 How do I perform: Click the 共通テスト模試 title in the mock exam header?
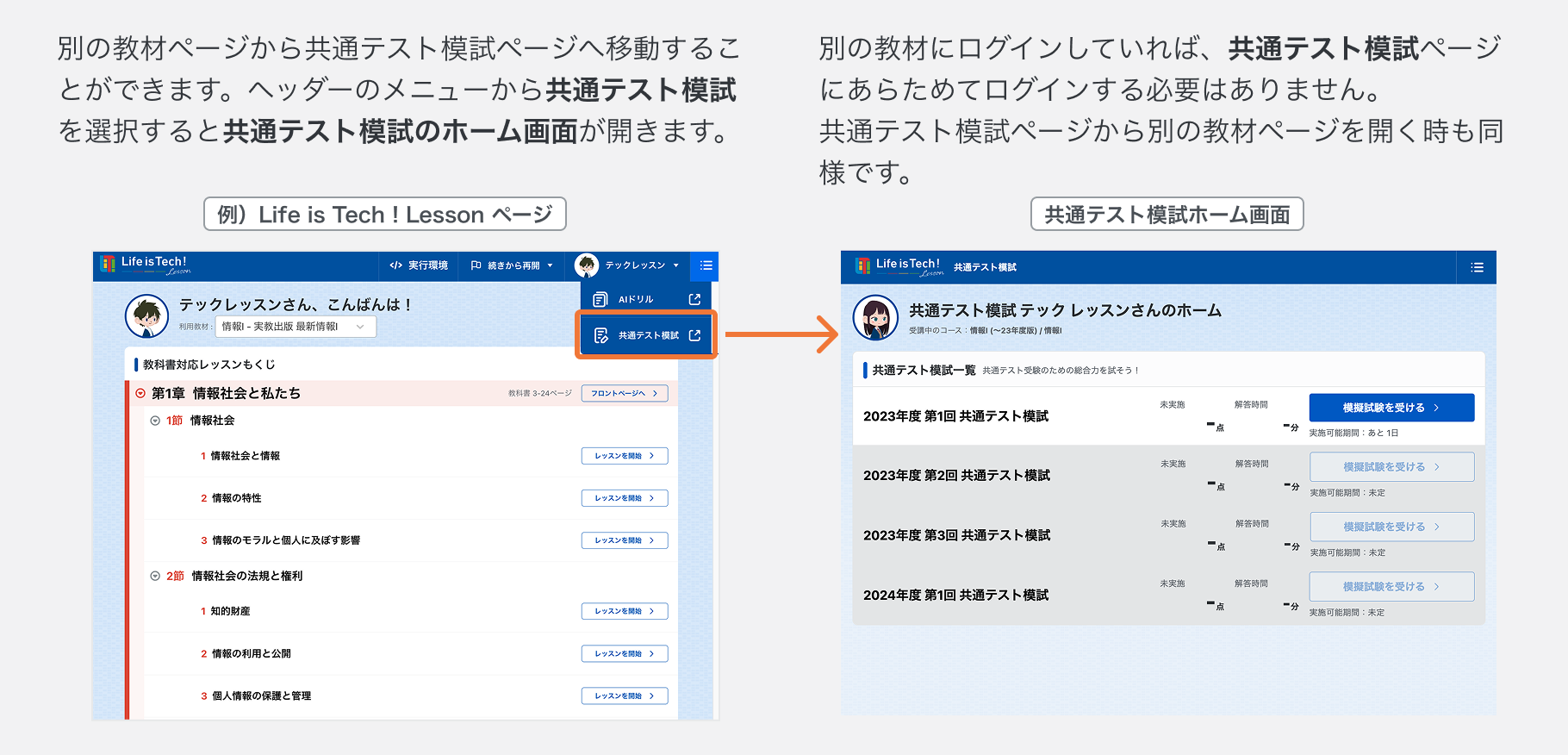[985, 268]
